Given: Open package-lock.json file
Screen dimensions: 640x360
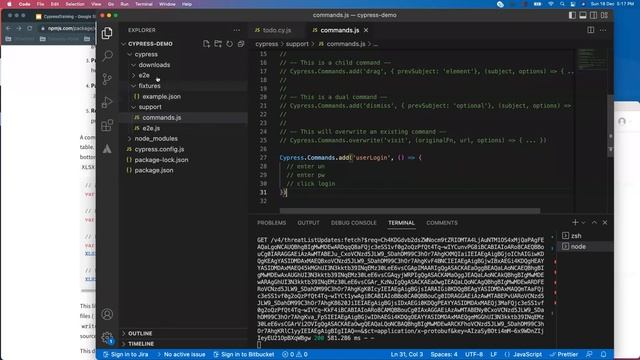Looking at the screenshot, I should coord(161,160).
